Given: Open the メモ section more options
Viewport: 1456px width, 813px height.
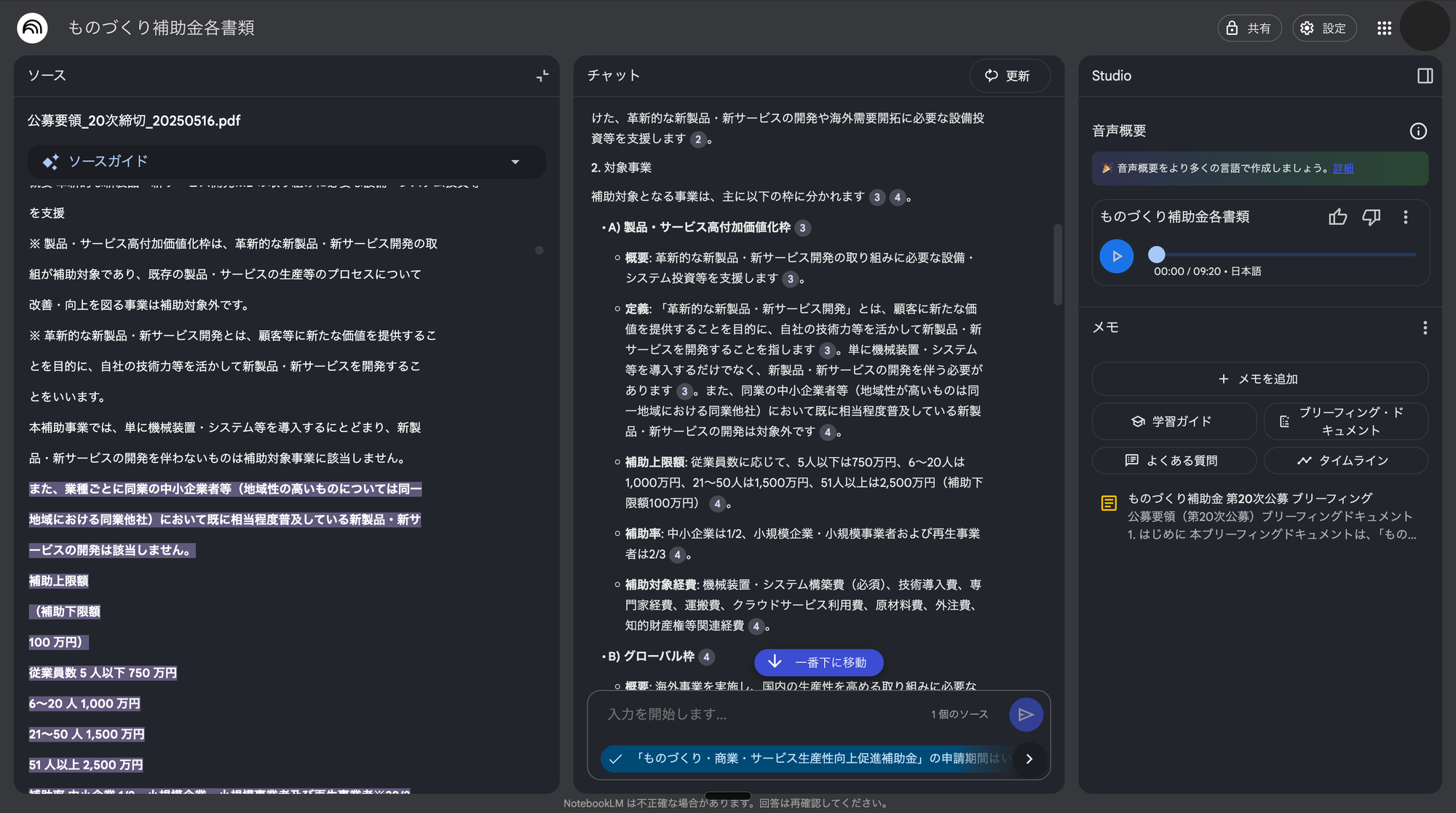Looking at the screenshot, I should [1425, 328].
